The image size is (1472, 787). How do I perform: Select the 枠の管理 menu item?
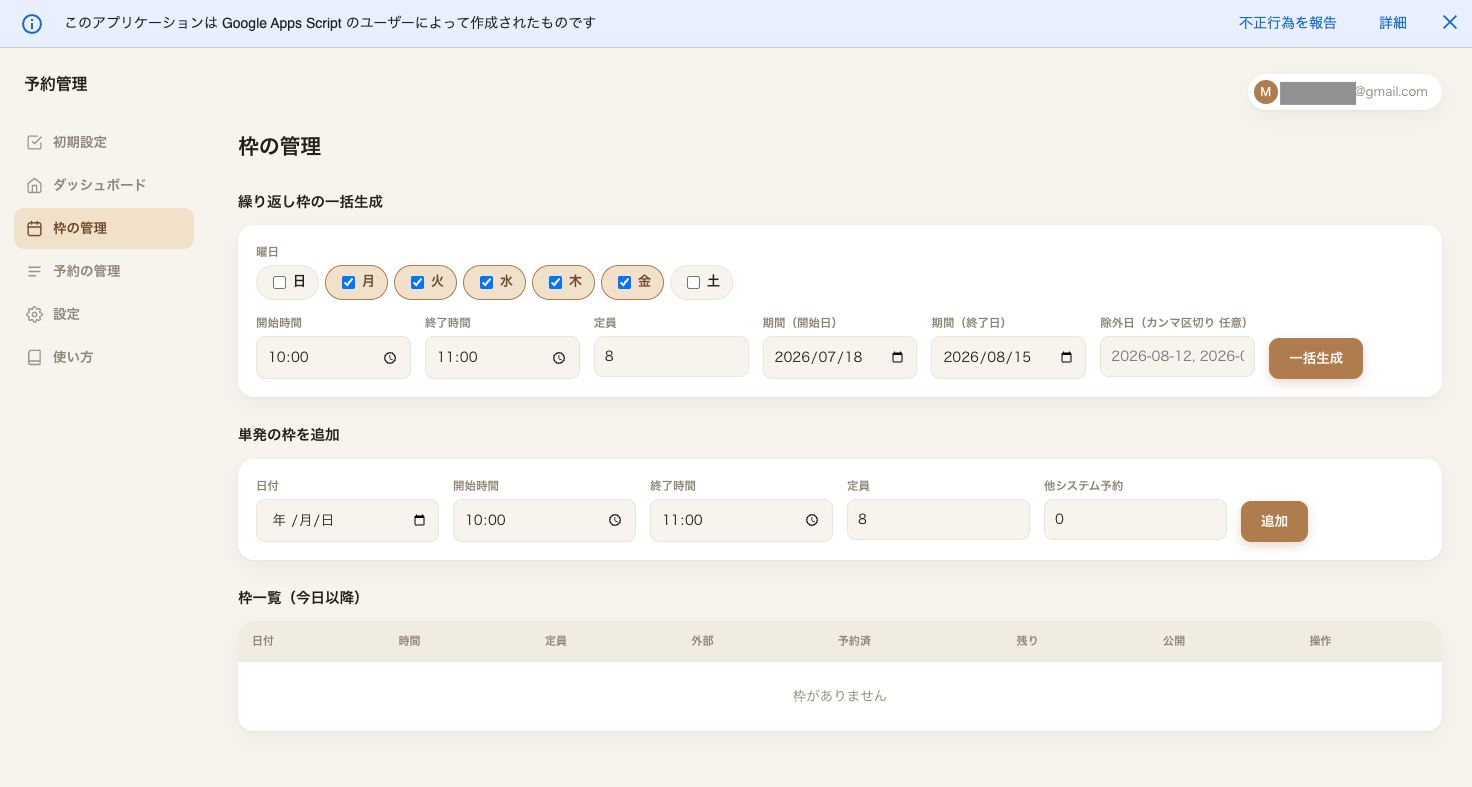pos(104,228)
